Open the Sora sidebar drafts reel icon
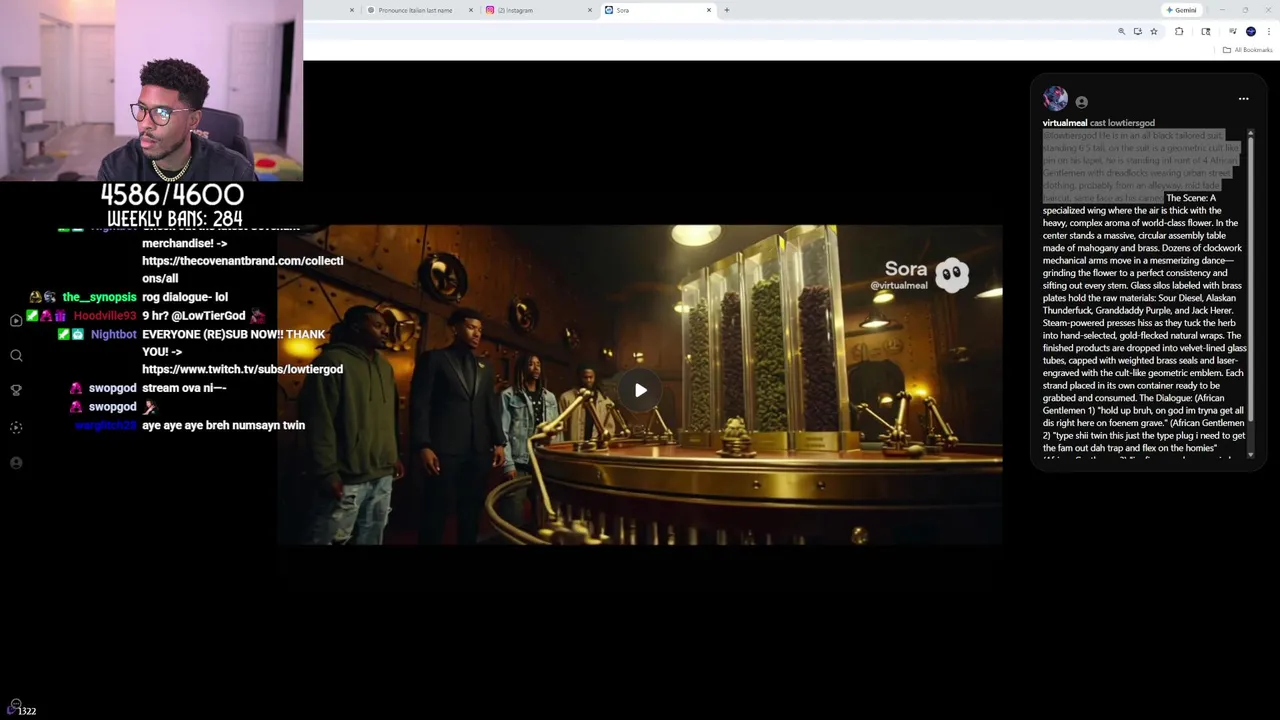Viewport: 1280px width, 720px height. [x=16, y=427]
